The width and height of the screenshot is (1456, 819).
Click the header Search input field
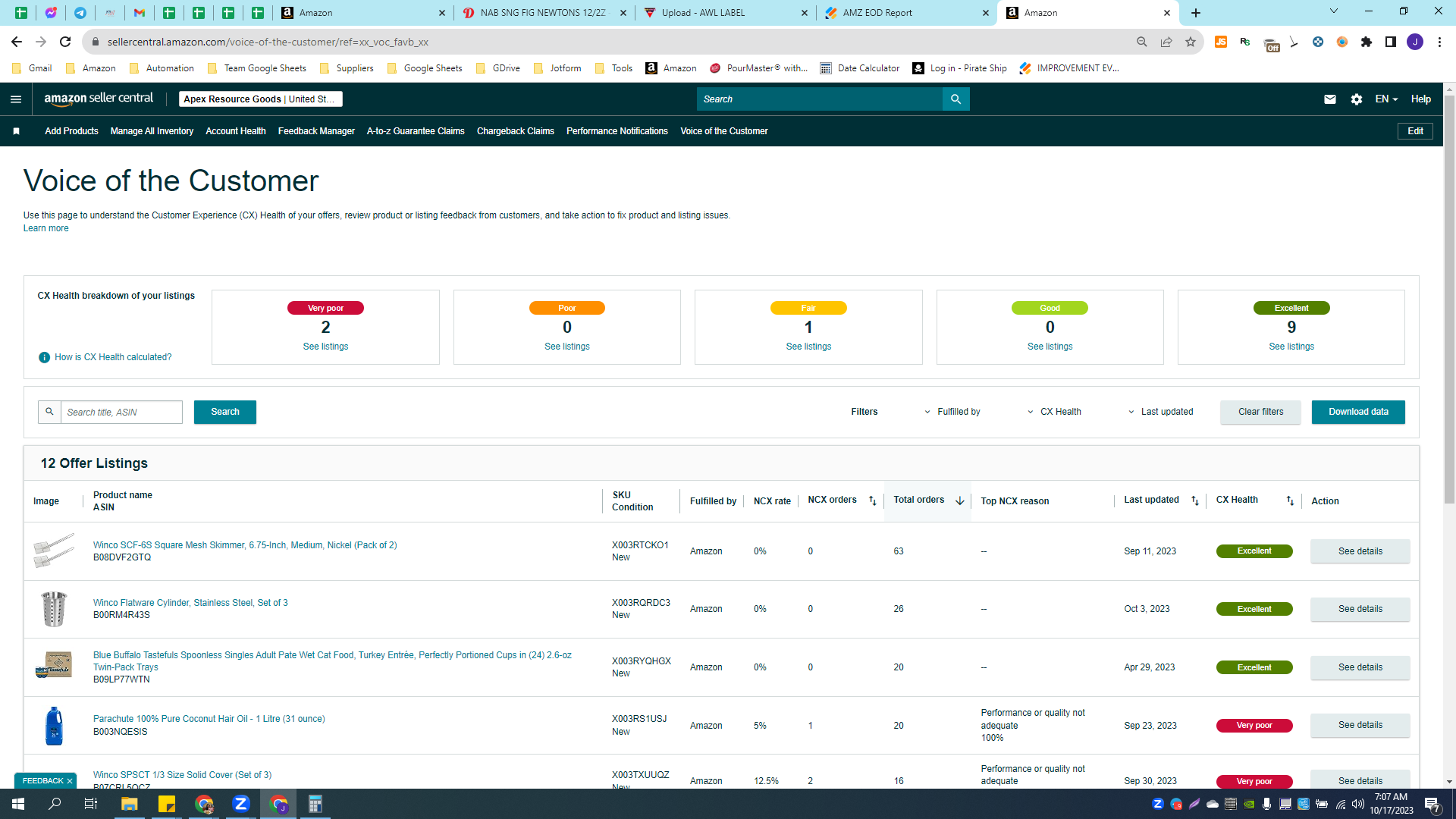[820, 99]
